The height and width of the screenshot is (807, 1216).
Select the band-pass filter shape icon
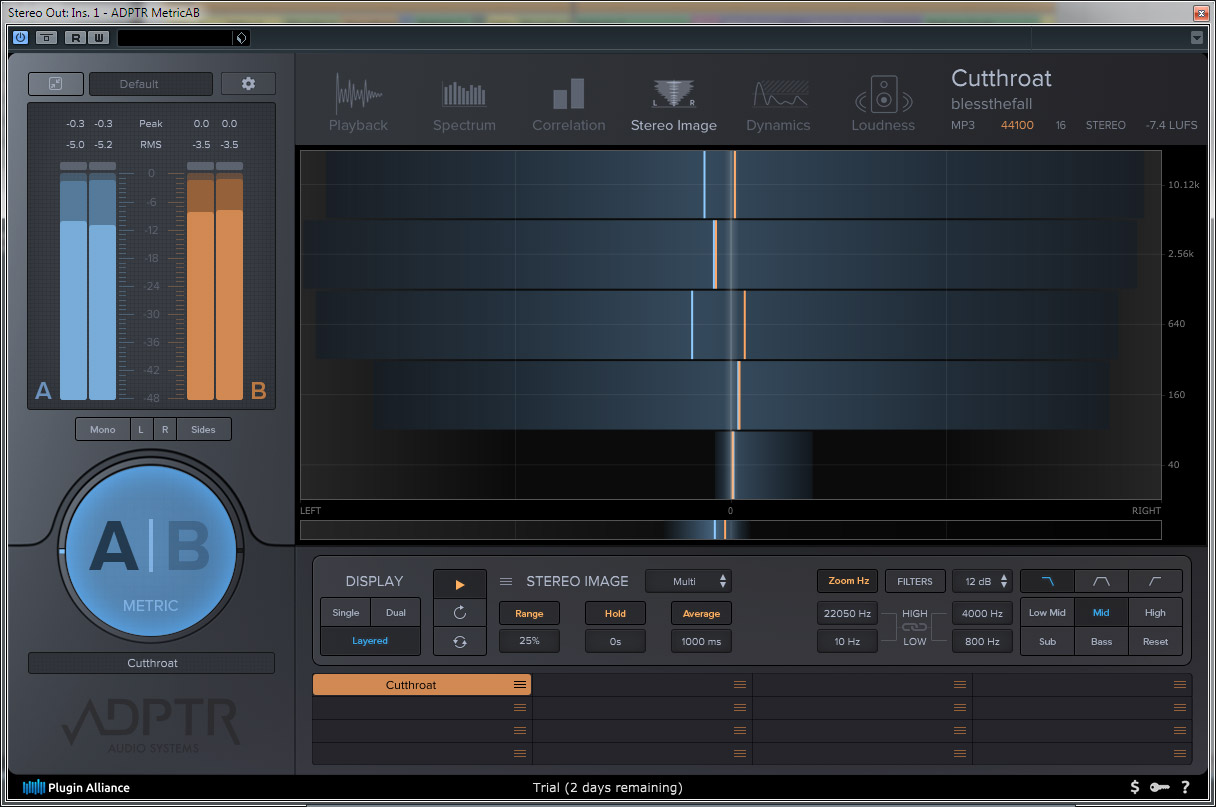click(1101, 581)
